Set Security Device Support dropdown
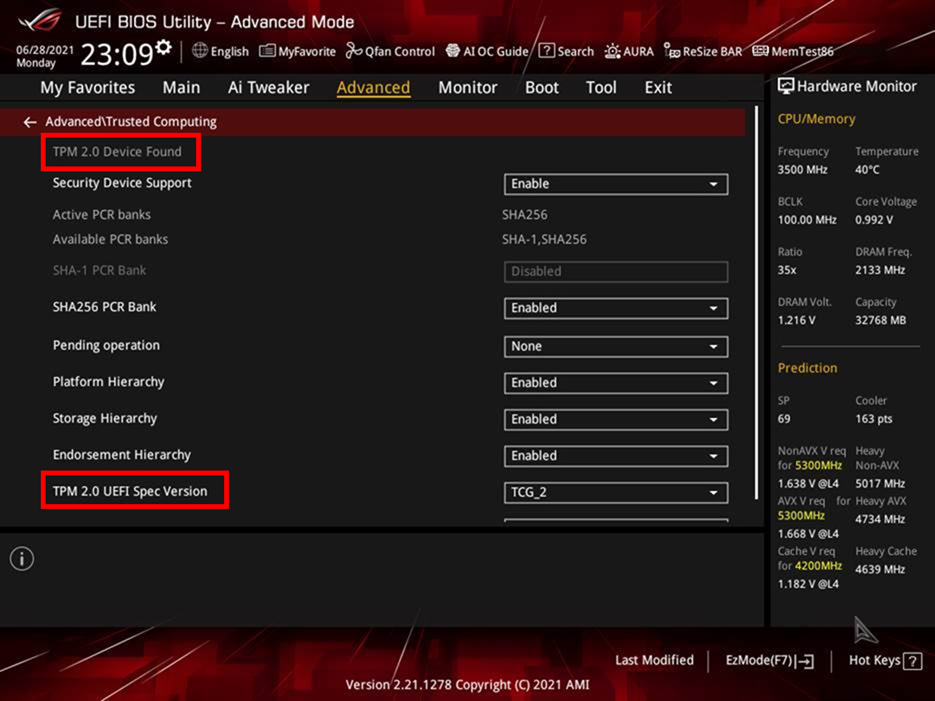This screenshot has width=935, height=701. click(615, 184)
